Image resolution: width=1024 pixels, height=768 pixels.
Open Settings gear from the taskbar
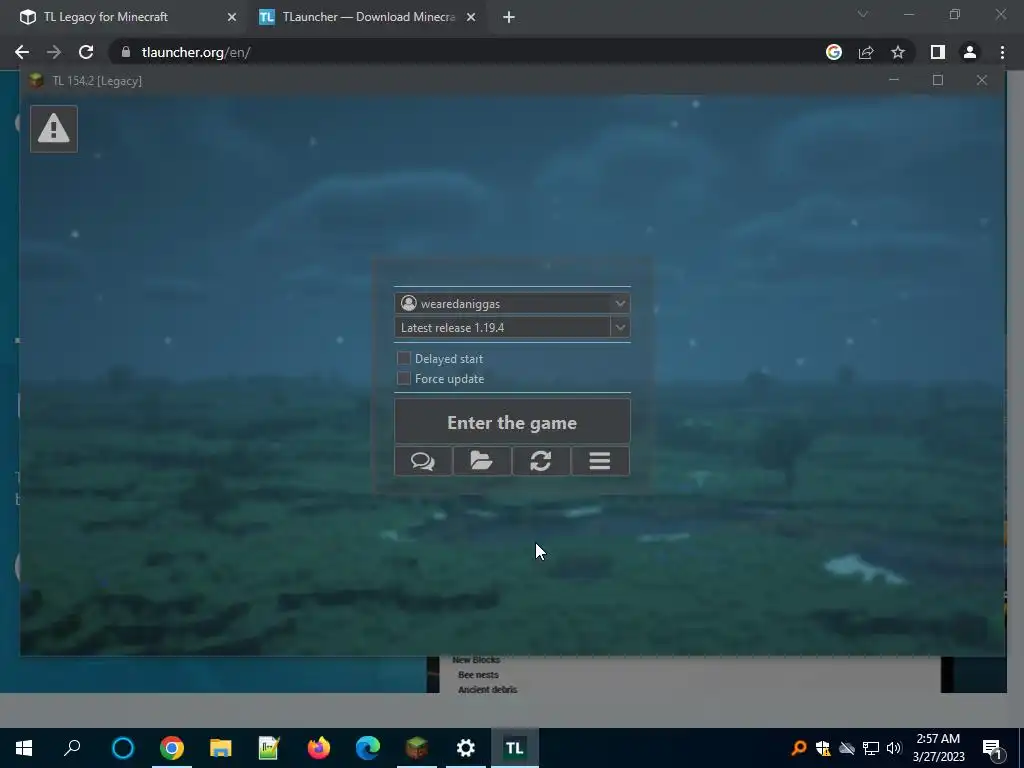tap(466, 748)
